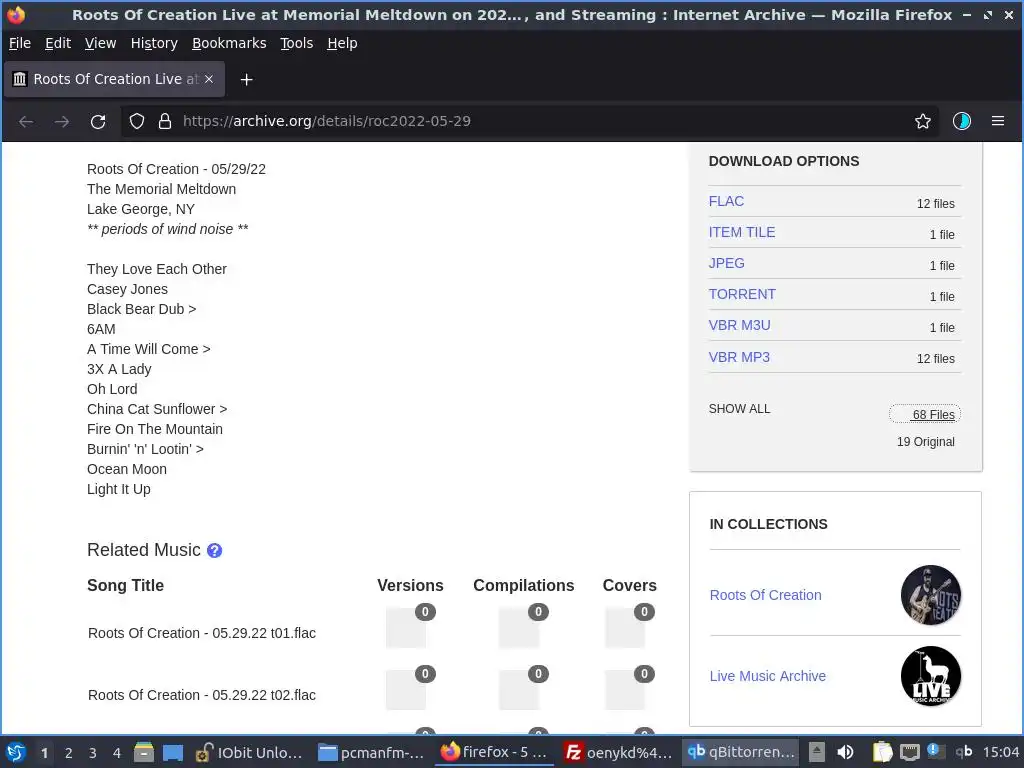Click the song title 'Roots Of Creation - 05.29.22 t01.flac'
The width and height of the screenshot is (1024, 768).
tap(202, 633)
